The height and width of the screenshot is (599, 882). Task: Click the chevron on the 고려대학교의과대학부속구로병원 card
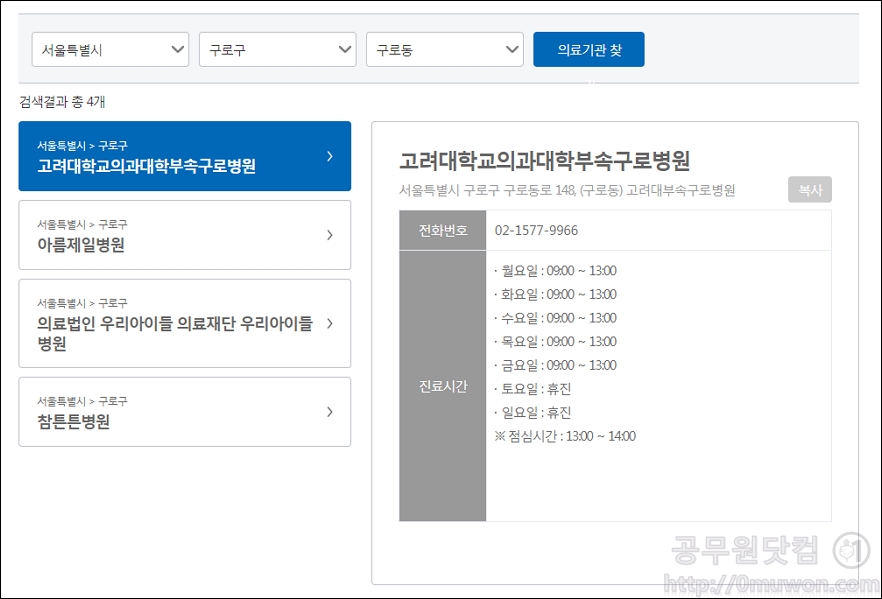(x=330, y=156)
